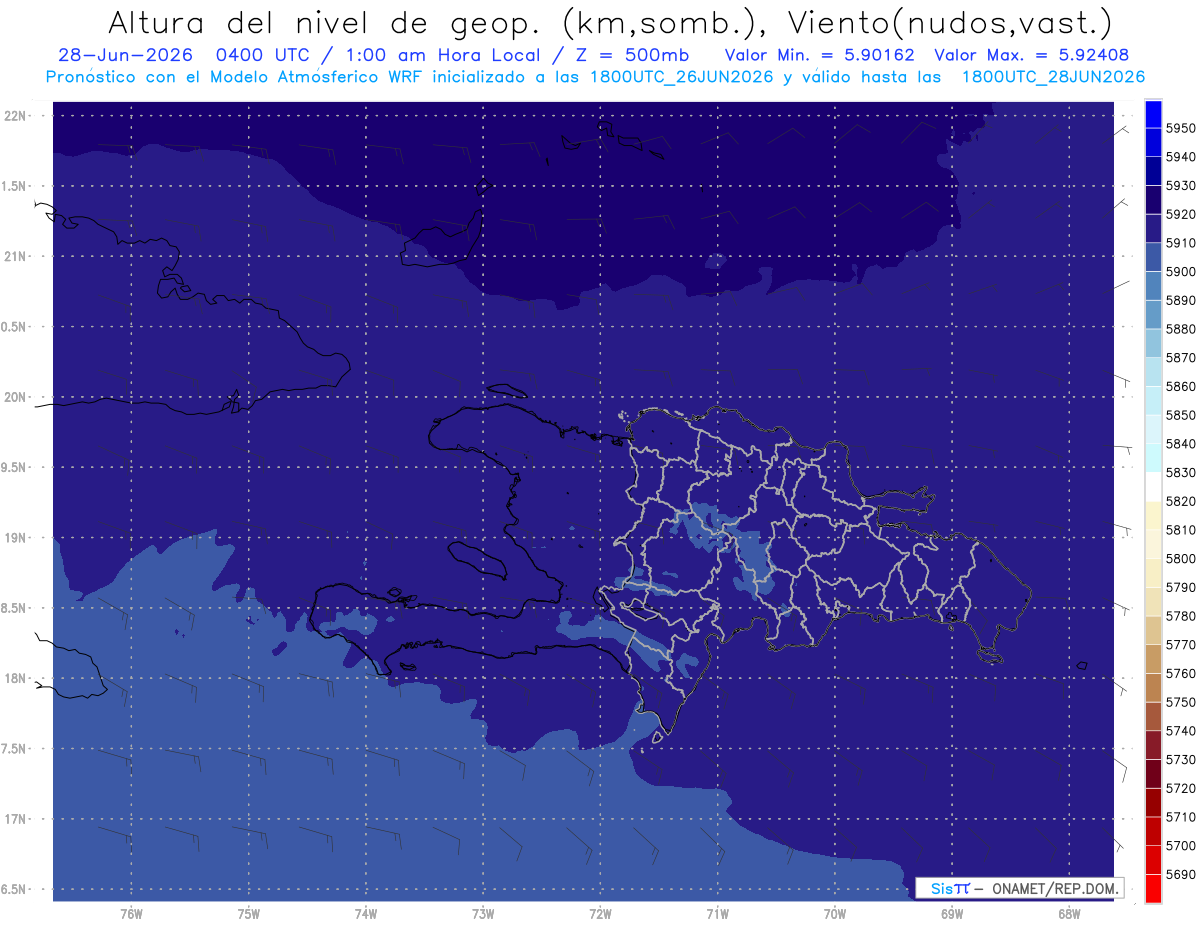This screenshot has height=927, width=1200.
Task: Click the 73W longitude label
Action: click(x=483, y=914)
